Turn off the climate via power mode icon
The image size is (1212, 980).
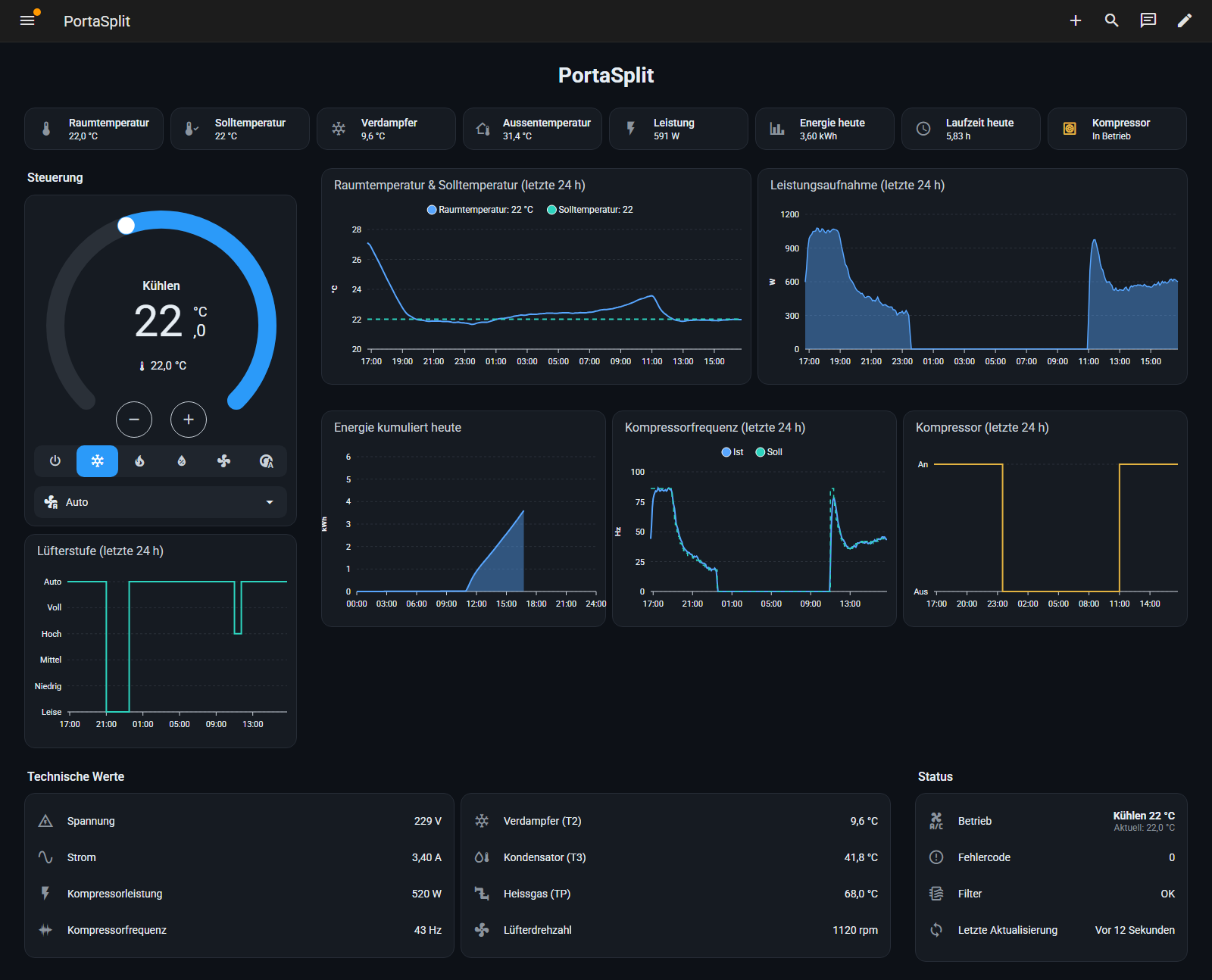pyautogui.click(x=55, y=461)
